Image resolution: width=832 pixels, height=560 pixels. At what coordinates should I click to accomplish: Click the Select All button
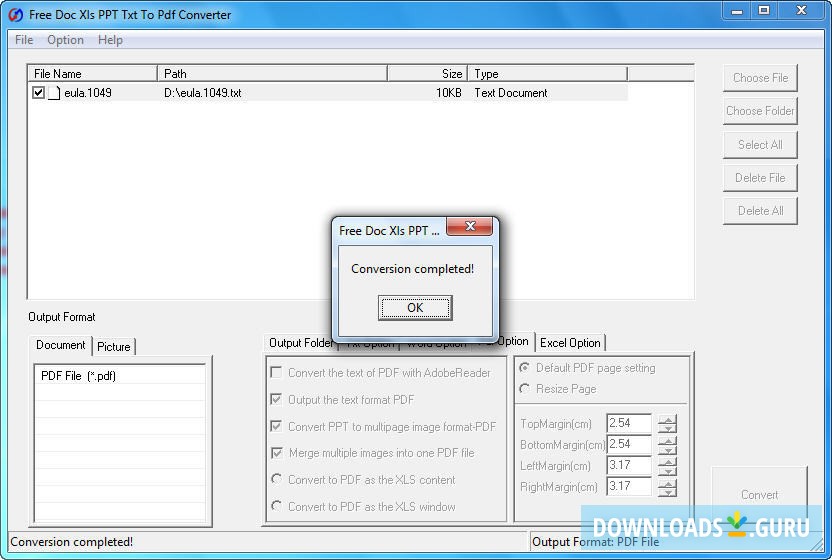point(760,145)
